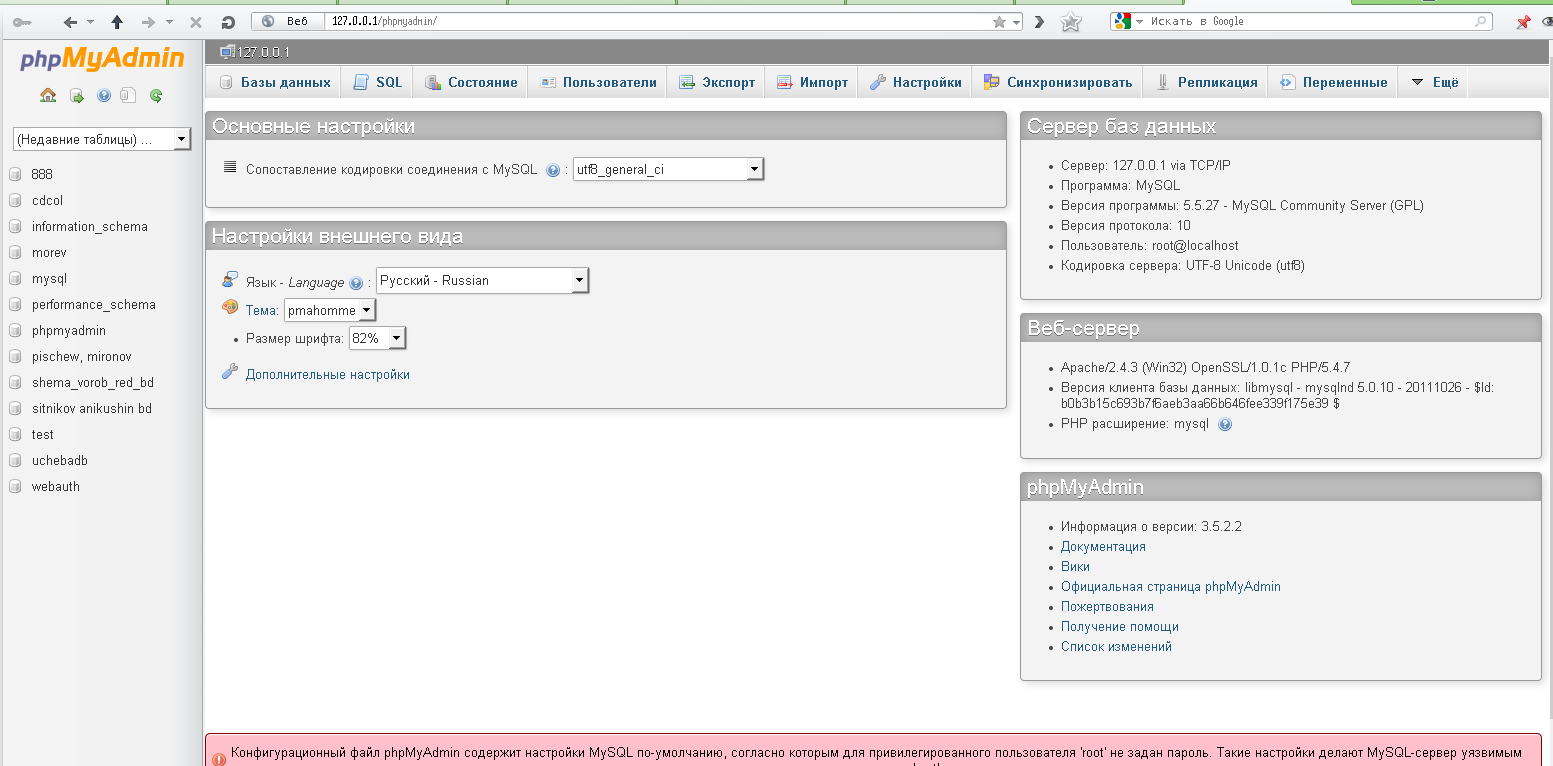Click the database icon beside webauth
The height and width of the screenshot is (766, 1553).
pos(15,486)
